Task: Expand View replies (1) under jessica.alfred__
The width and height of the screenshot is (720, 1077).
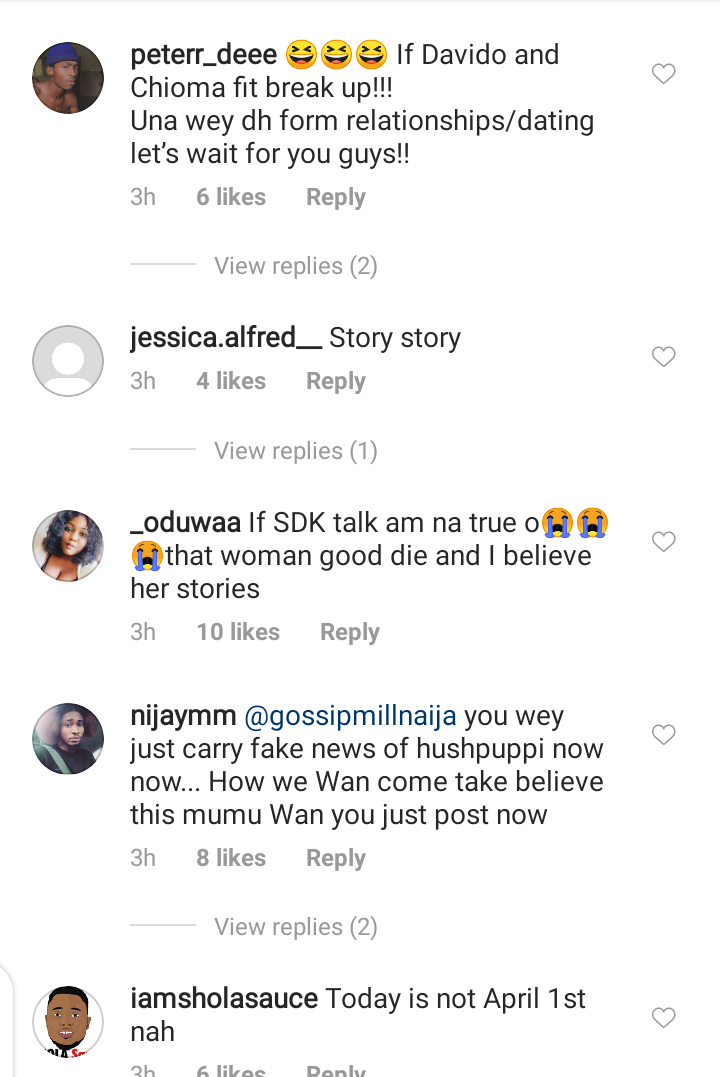Action: coord(295,451)
